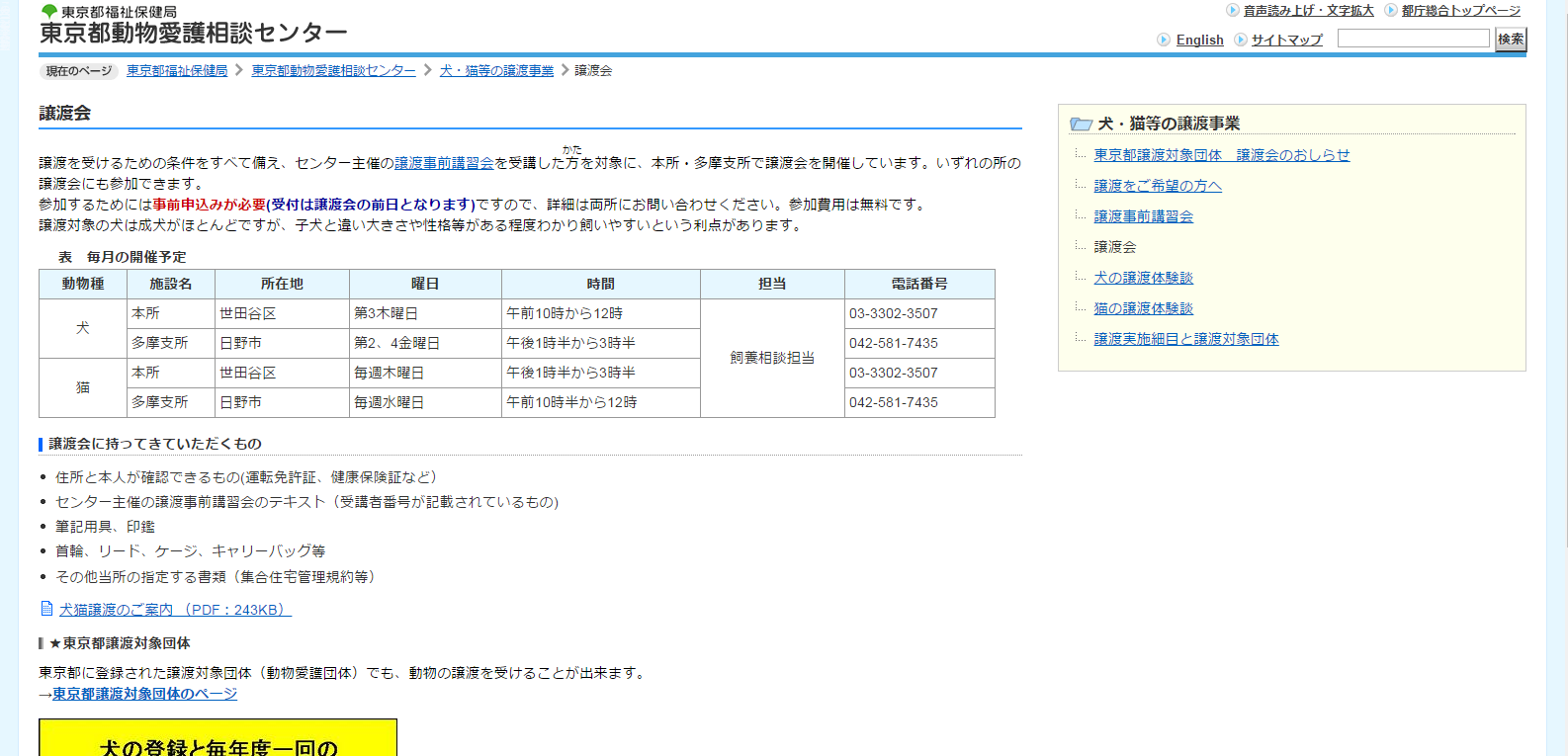Click the 第3木曜日 cell
Screen dimensions: 1568x756
[425, 313]
